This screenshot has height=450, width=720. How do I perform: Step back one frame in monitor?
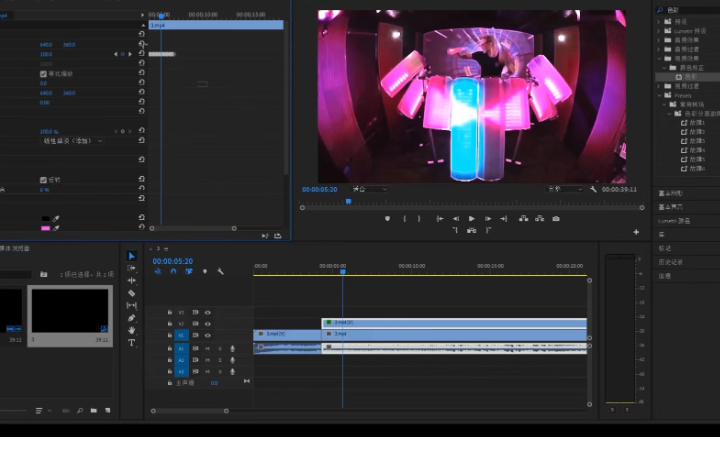click(456, 219)
